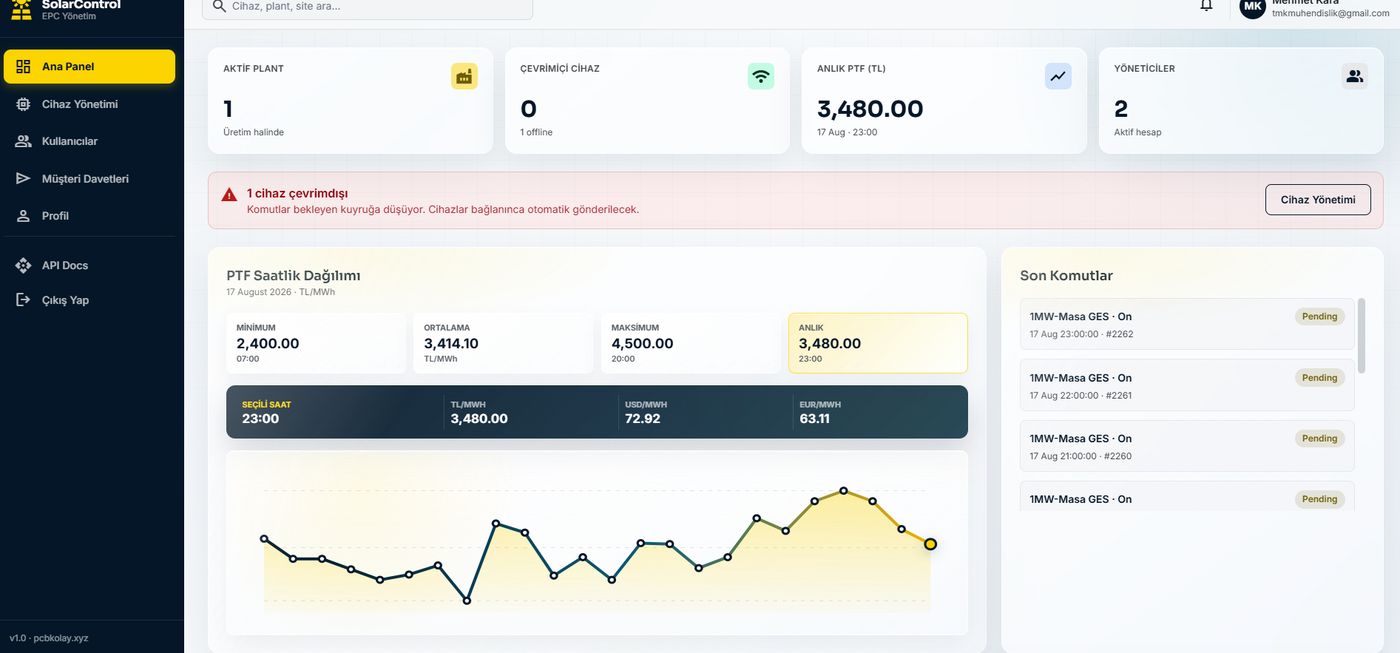The image size is (1400, 653).
Task: Click the MK user avatar
Action: tap(1253, 7)
